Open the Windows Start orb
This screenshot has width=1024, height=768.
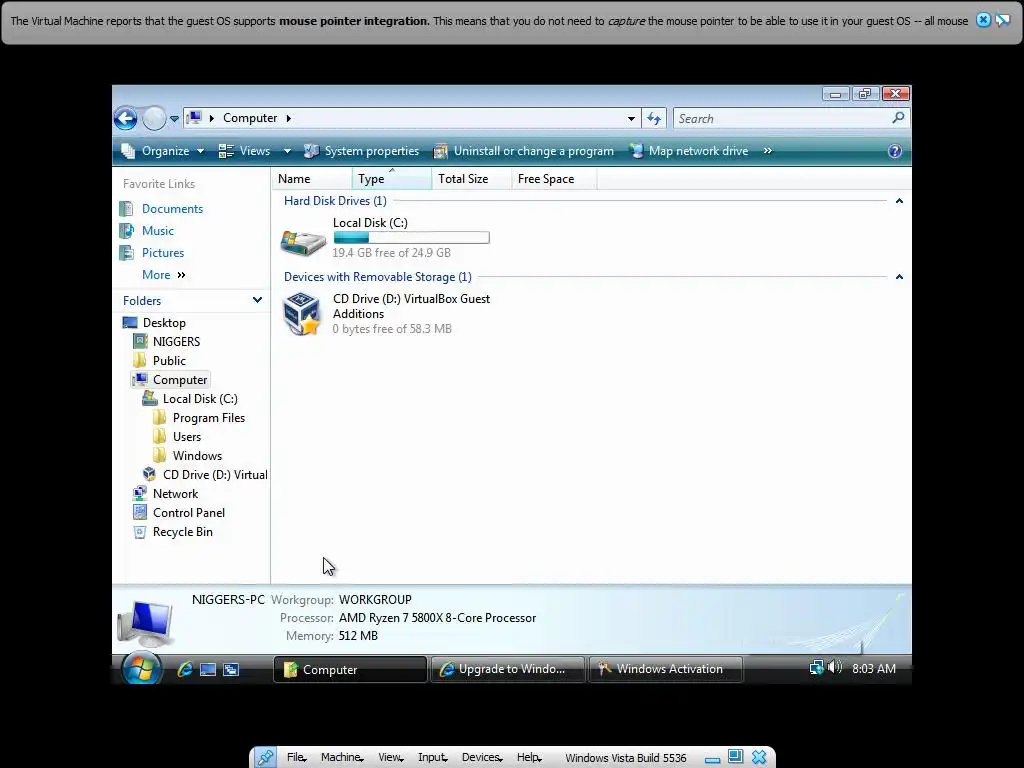142,668
